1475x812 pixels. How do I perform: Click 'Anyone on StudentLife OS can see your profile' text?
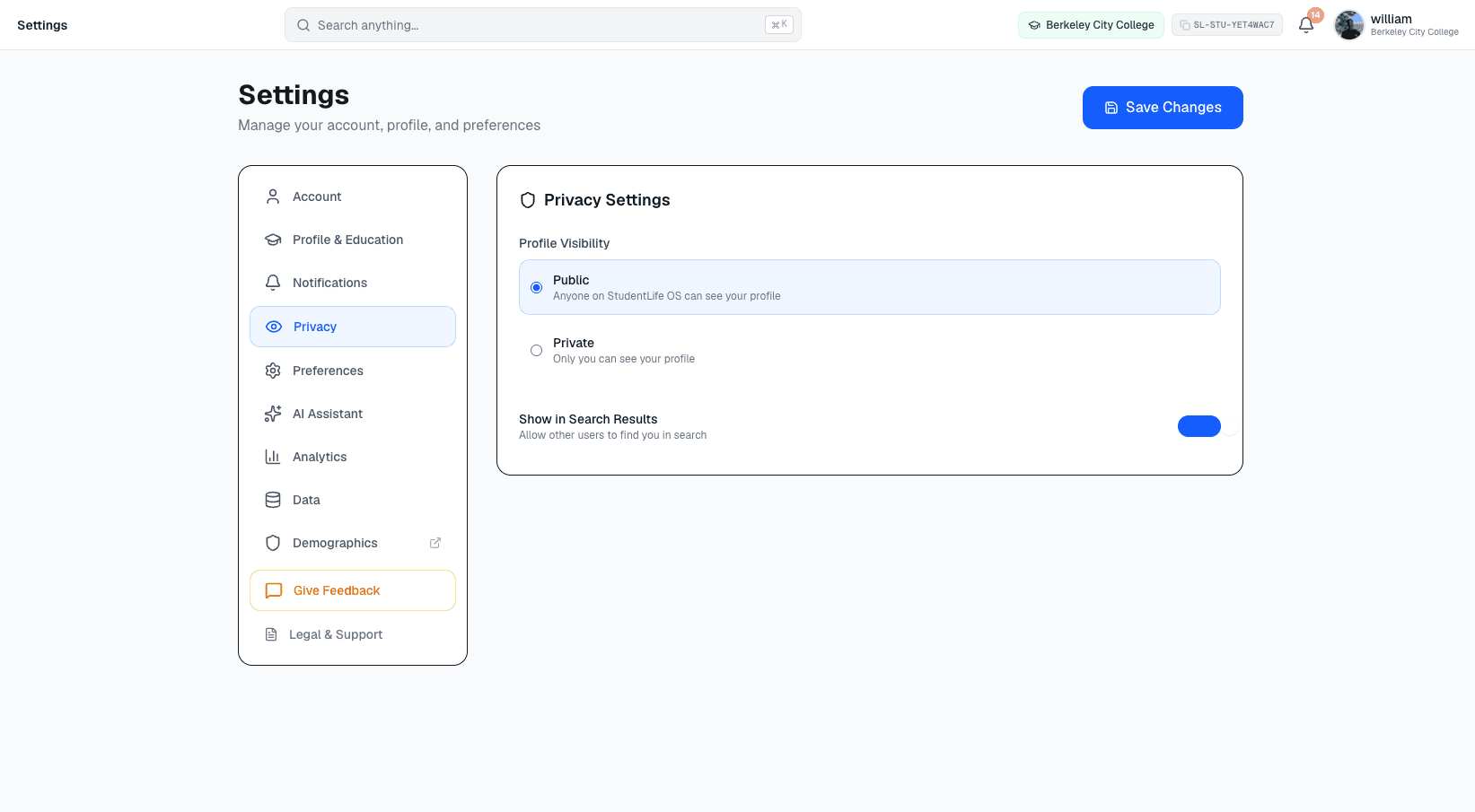[667, 296]
